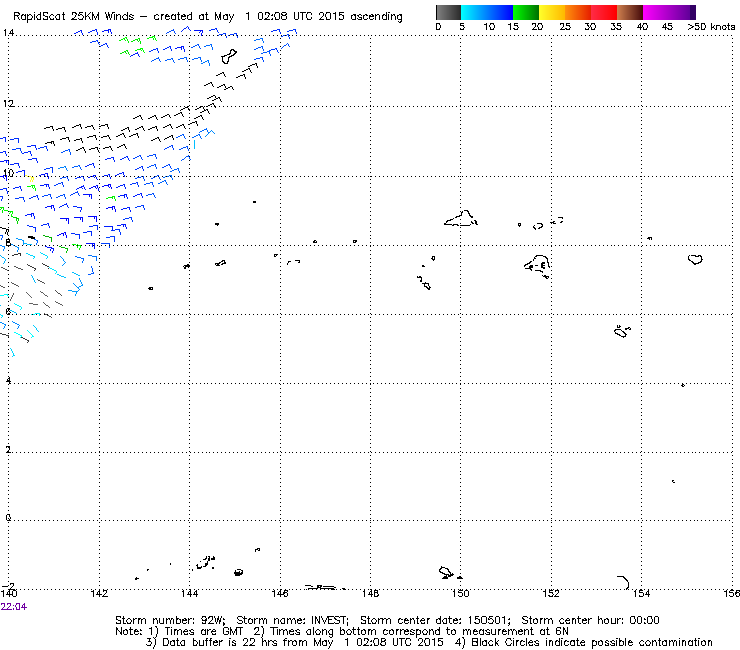Click the 'RapidScat 25KM Winds' title text
740x650 pixels.
74,17
